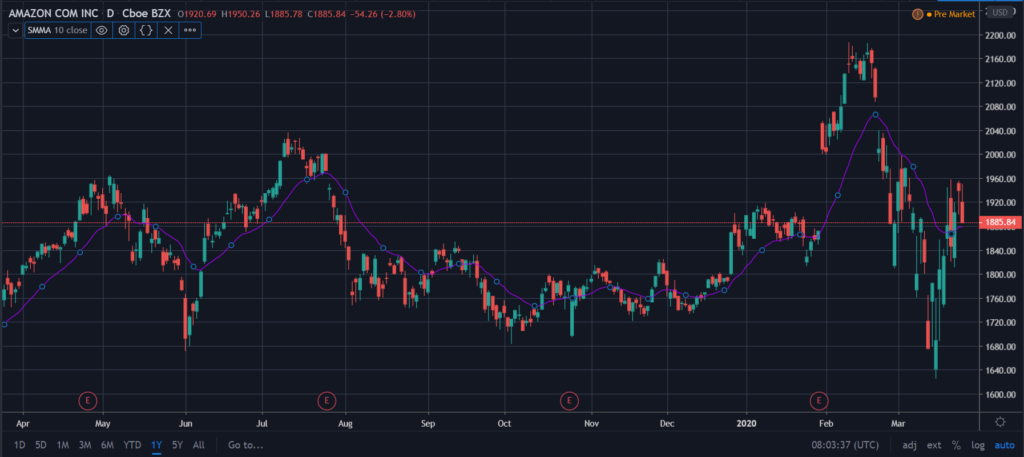Open chart settings gear at axis corner
Screen dimensions: 1024x457
(1000, 422)
